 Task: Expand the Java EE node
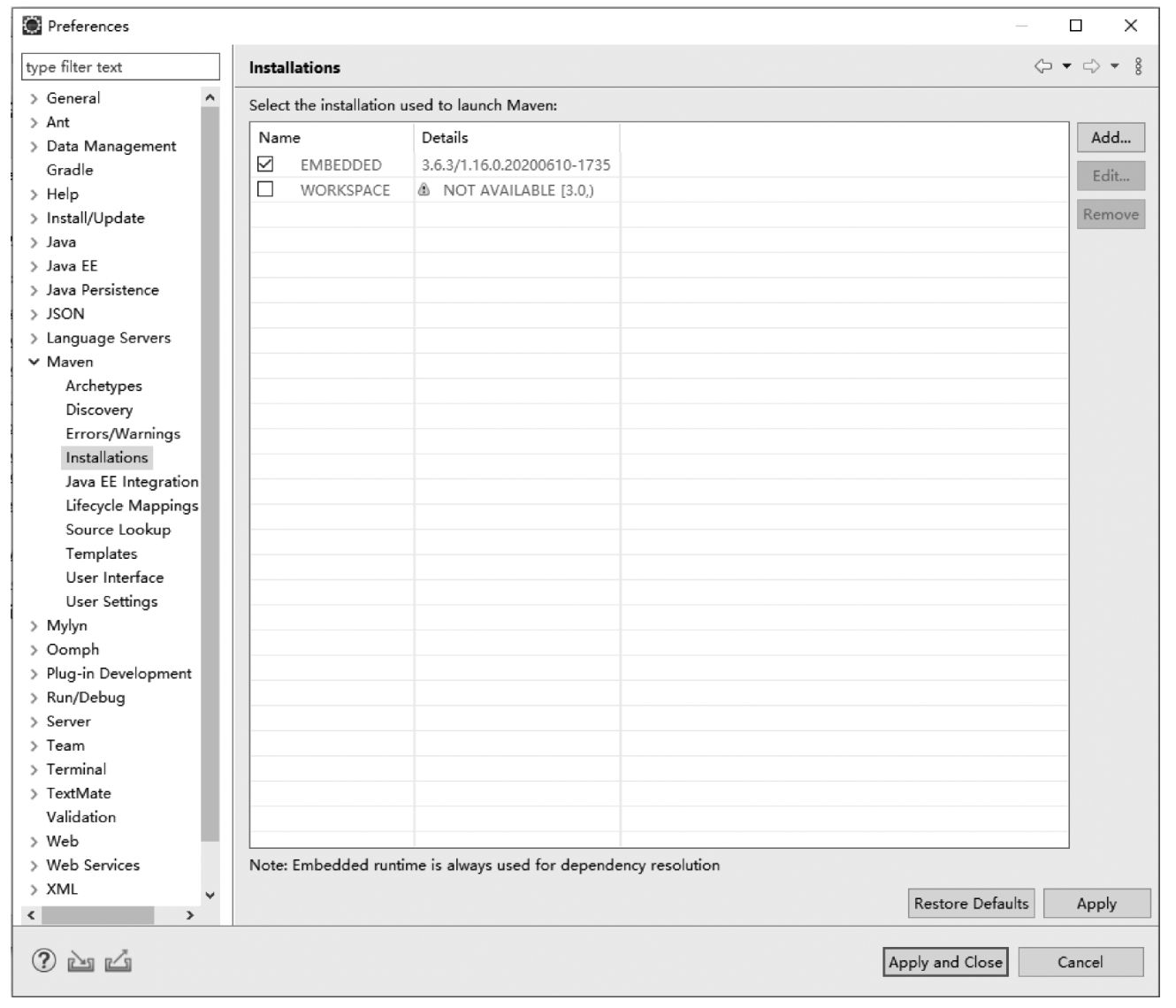34,266
